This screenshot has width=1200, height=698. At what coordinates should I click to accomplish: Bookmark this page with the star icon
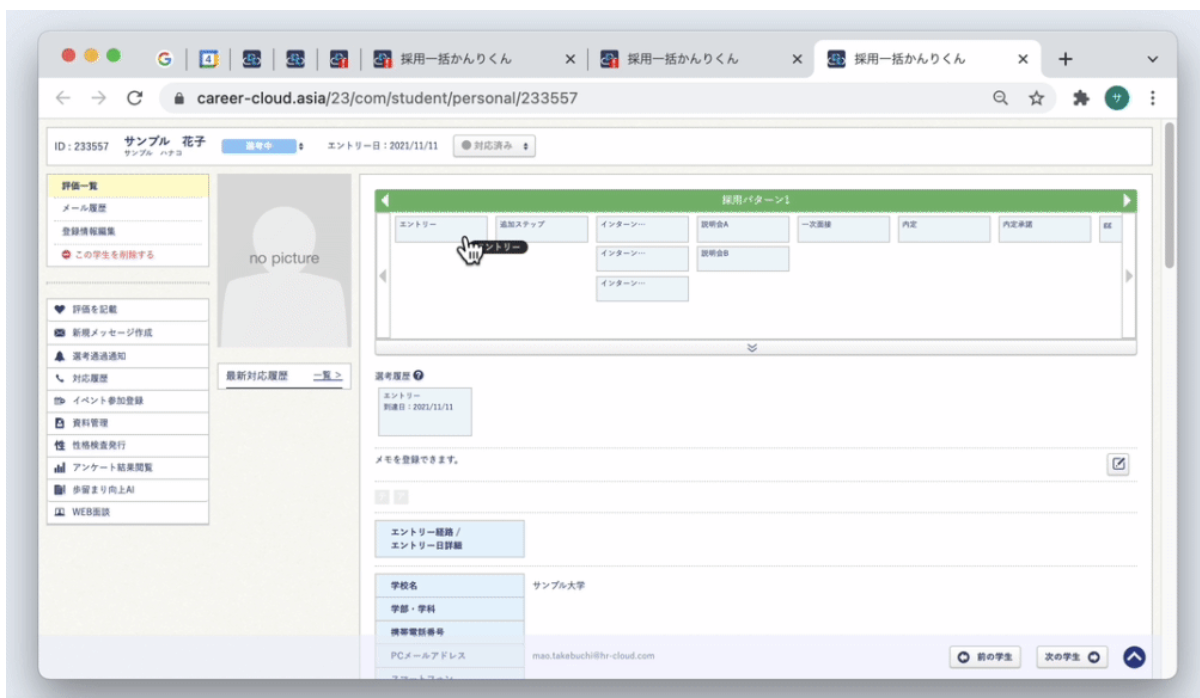coord(1037,98)
